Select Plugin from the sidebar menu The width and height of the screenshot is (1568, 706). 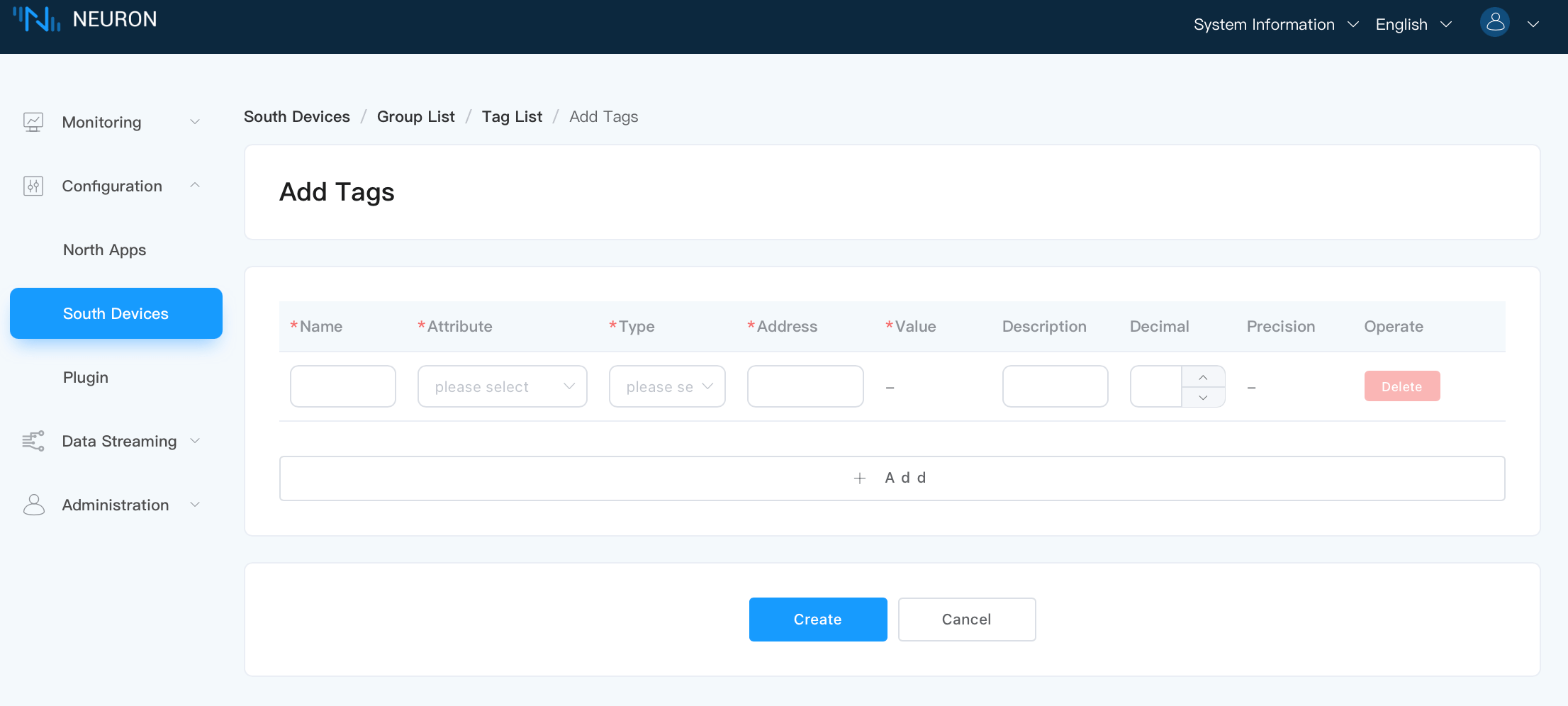tap(86, 377)
